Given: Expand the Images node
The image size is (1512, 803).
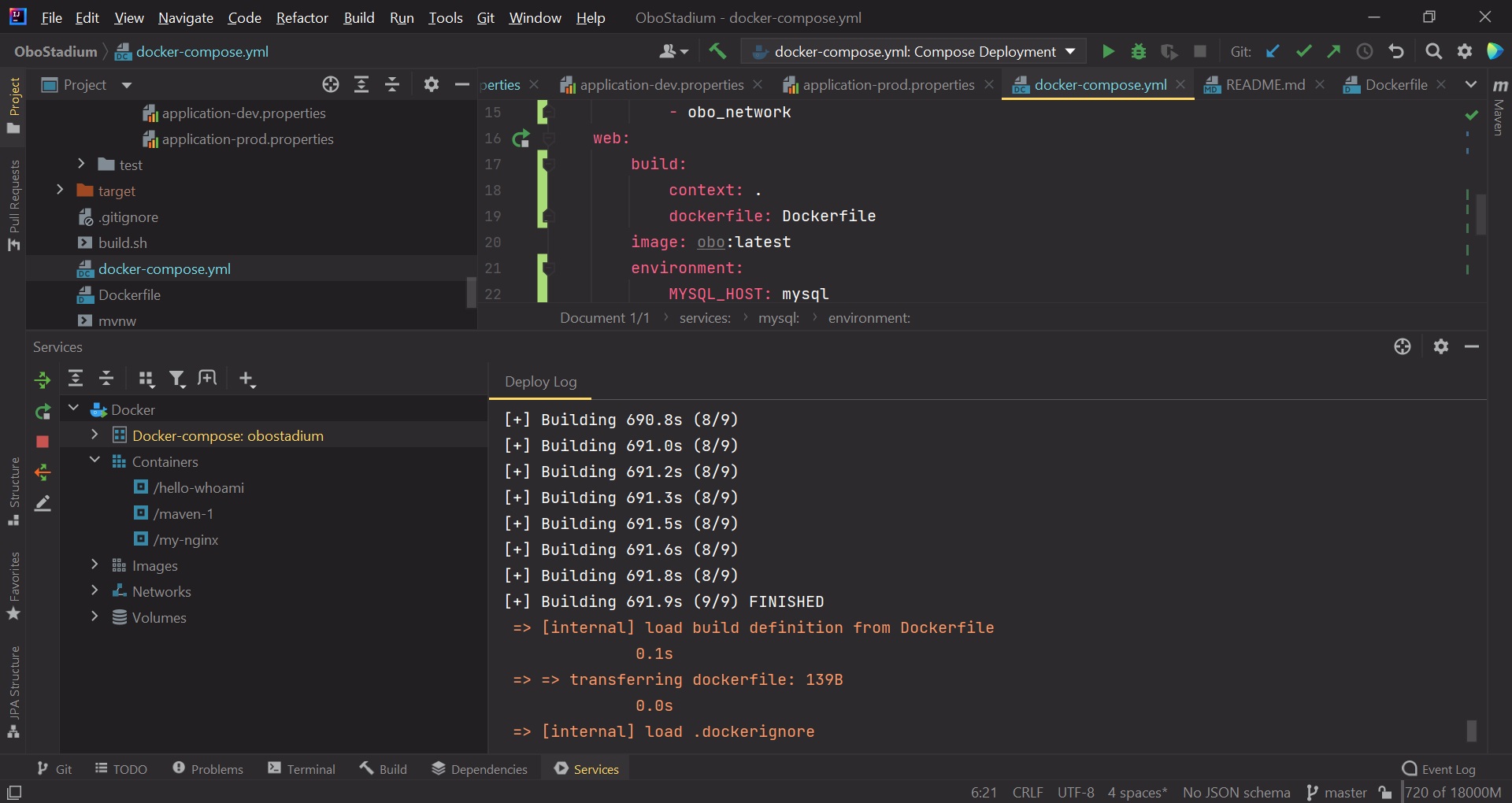Looking at the screenshot, I should click(94, 564).
